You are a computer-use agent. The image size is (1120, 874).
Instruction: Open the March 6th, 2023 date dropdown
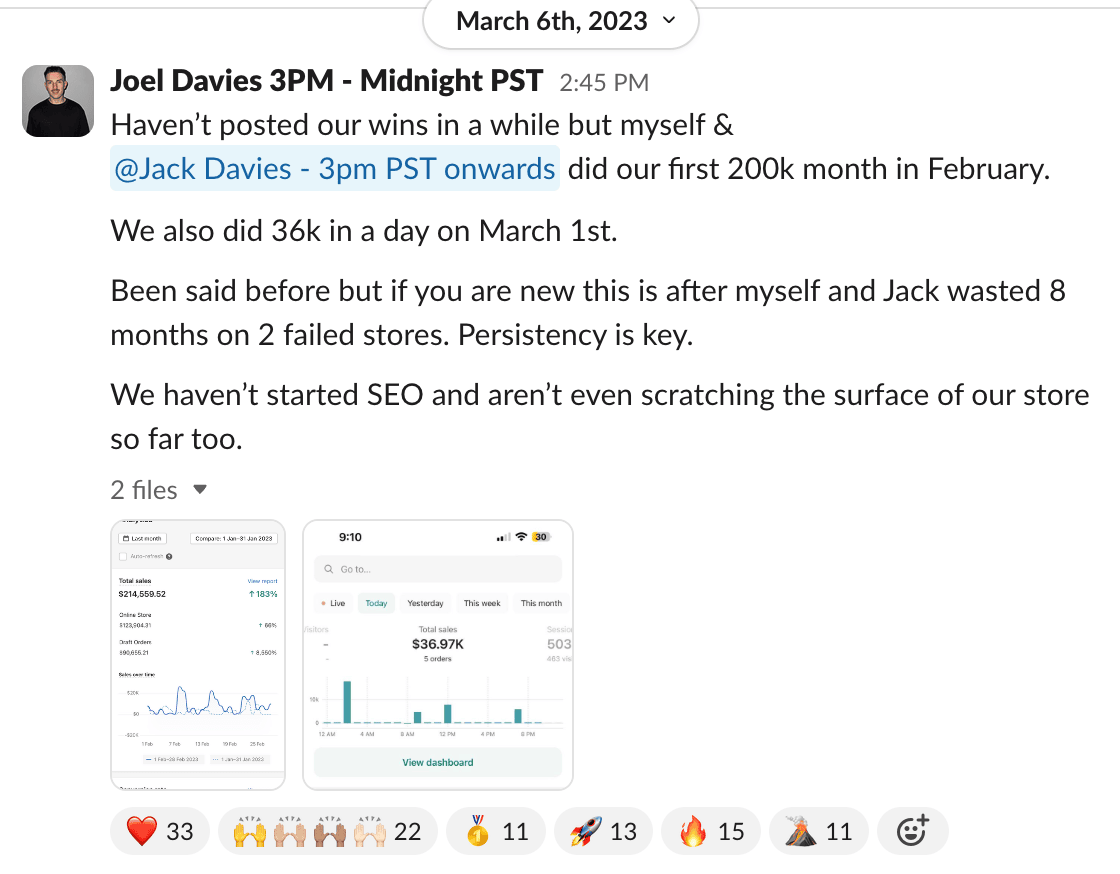[x=561, y=21]
